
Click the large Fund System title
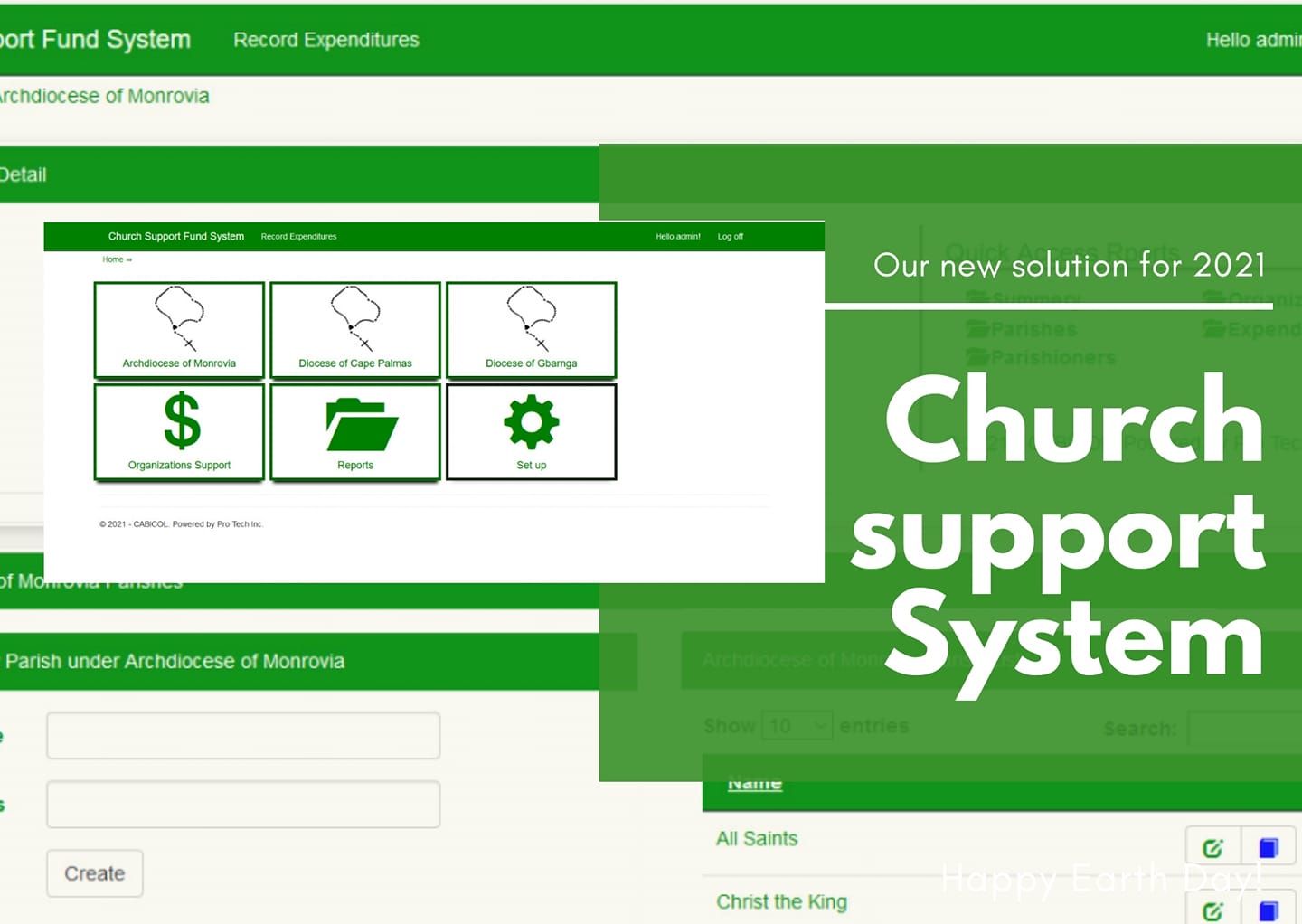[x=95, y=40]
